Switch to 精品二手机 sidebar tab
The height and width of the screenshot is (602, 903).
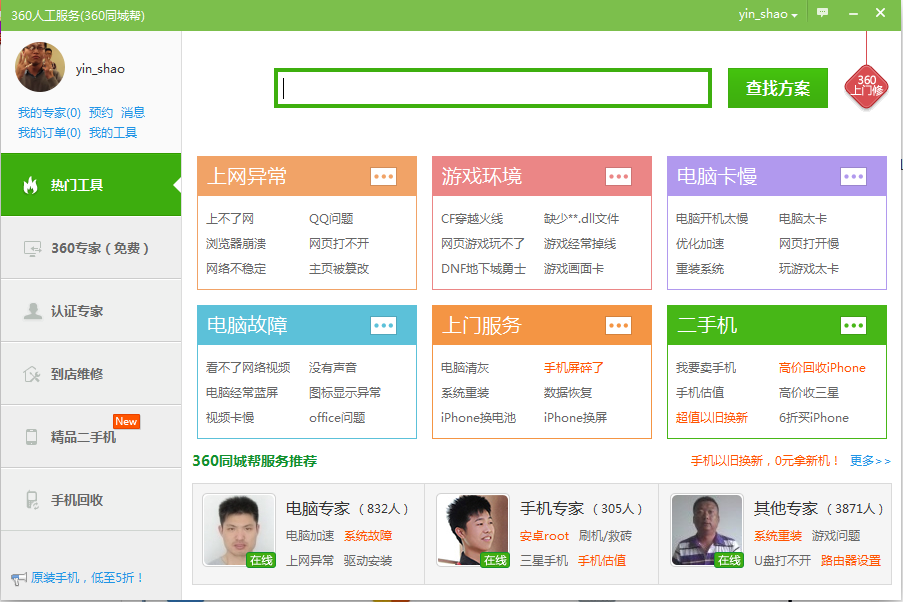[91, 437]
